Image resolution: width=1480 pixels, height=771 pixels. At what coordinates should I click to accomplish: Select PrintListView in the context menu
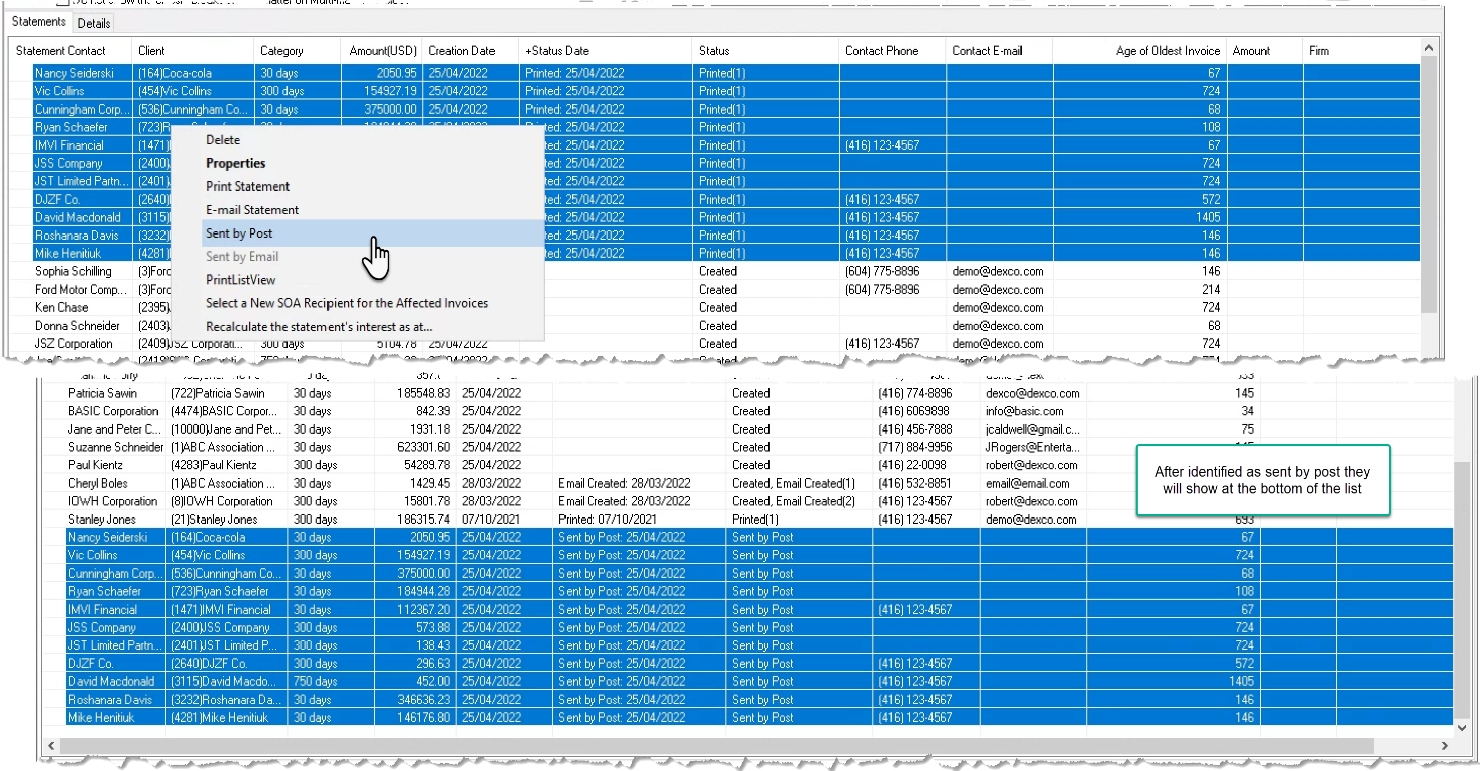tap(241, 280)
